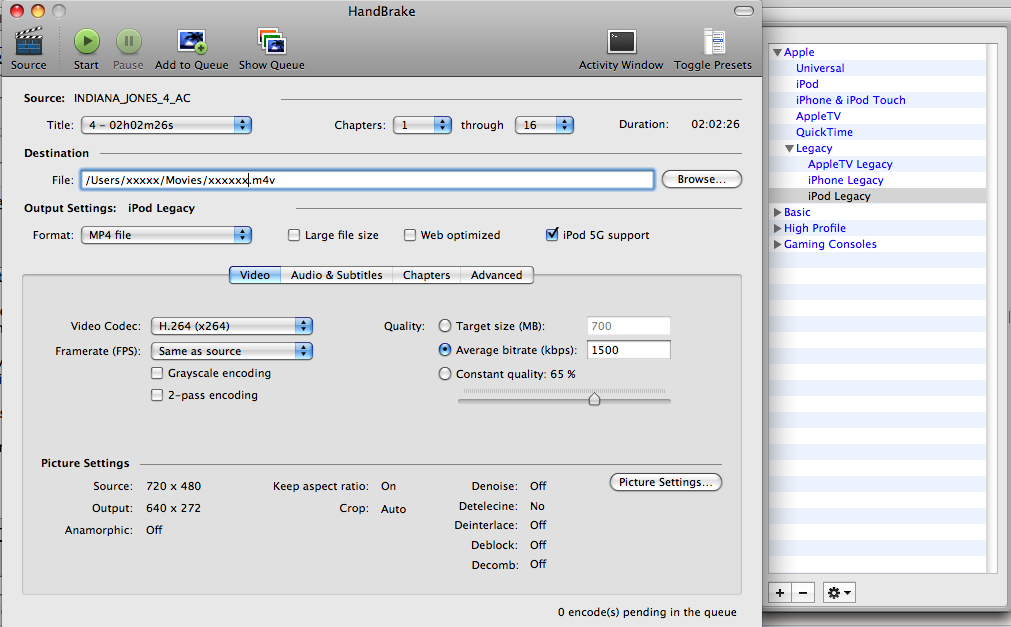Image resolution: width=1011 pixels, height=627 pixels.
Task: Uncheck iPod 5G support
Action: click(x=552, y=235)
